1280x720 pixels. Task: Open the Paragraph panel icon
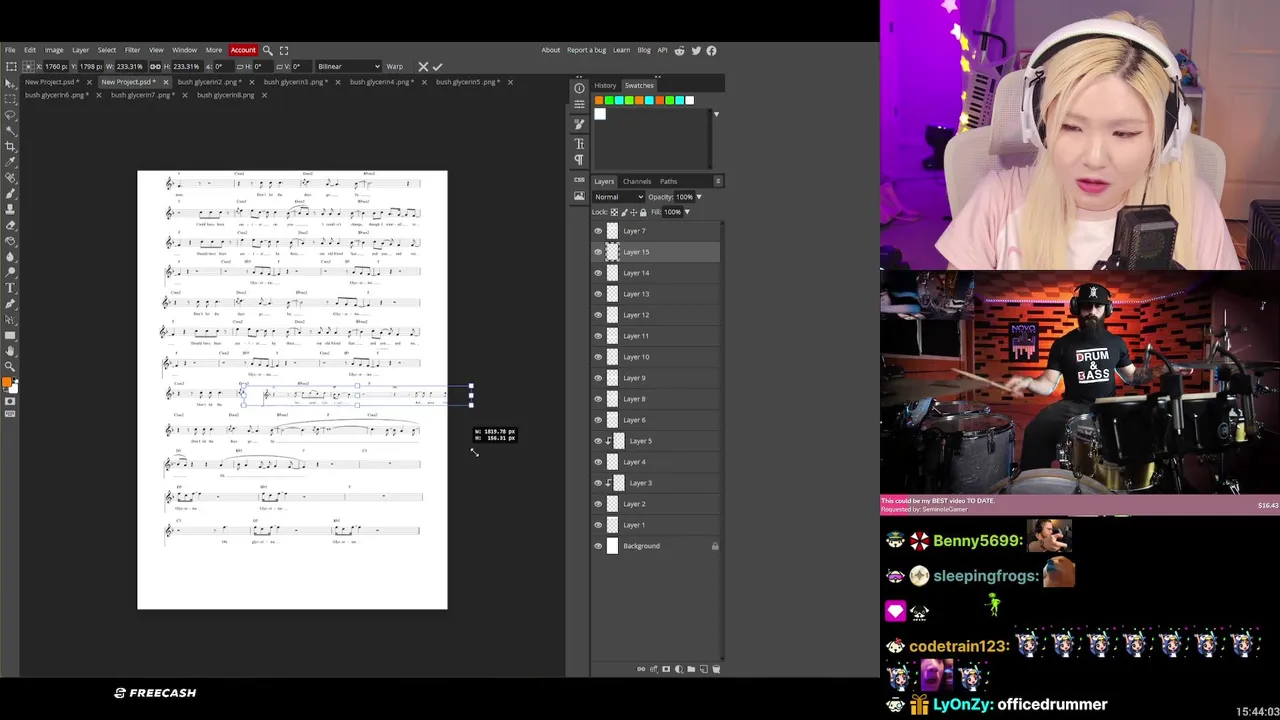click(x=579, y=159)
